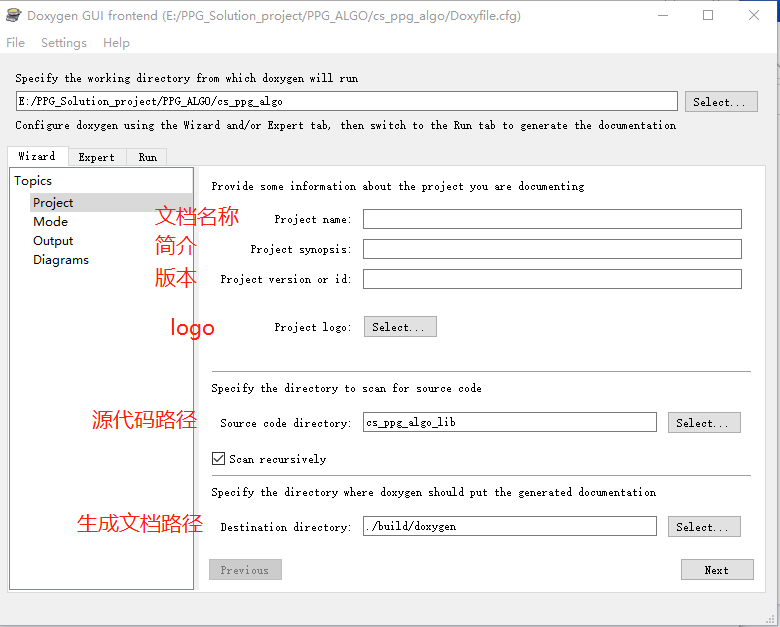Open the Help menu
The width and height of the screenshot is (780, 627).
click(x=116, y=43)
